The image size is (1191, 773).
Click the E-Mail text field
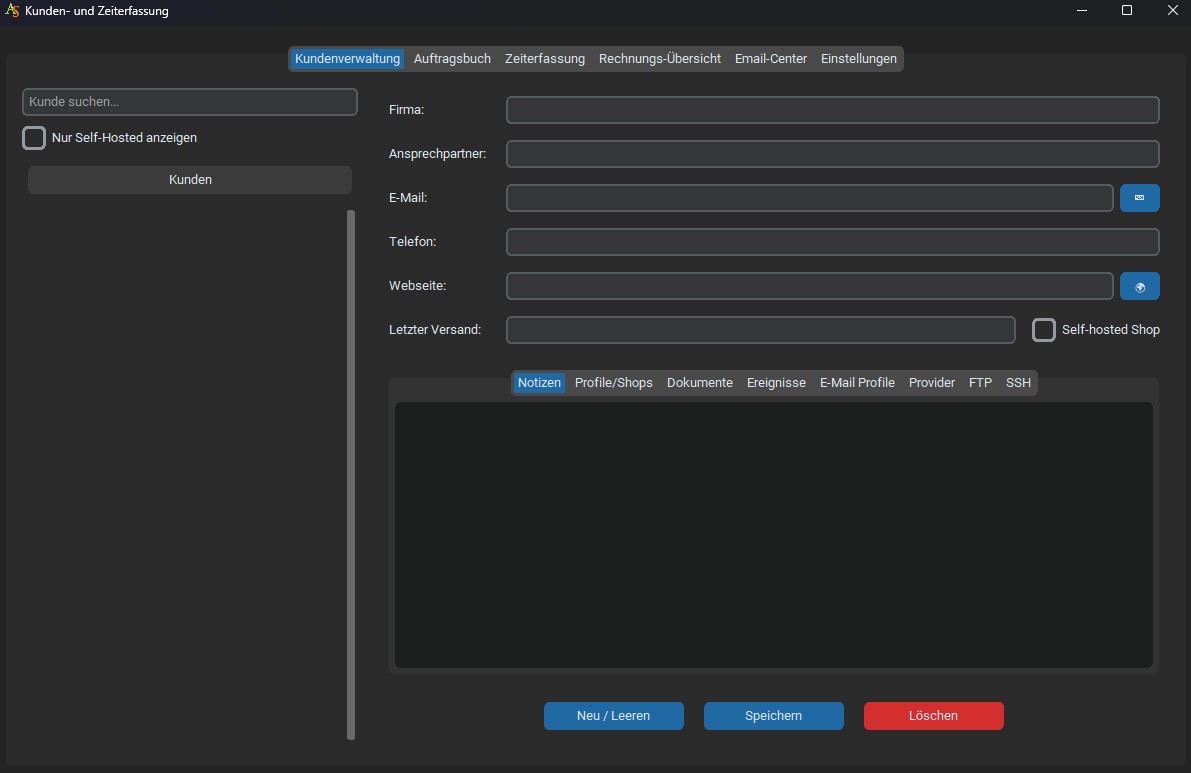pyautogui.click(x=810, y=198)
